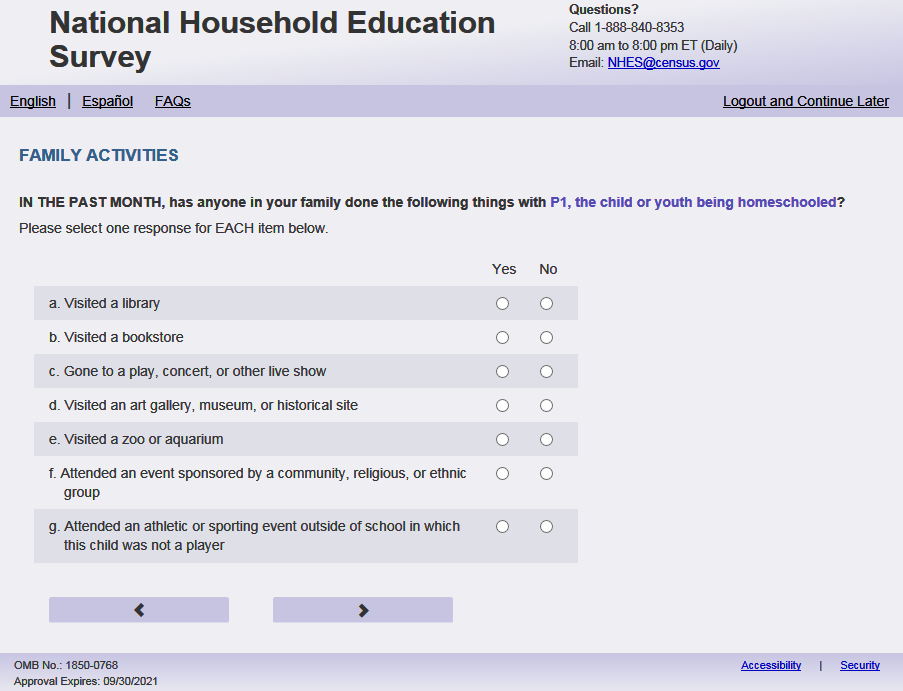The height and width of the screenshot is (691, 903).
Task: Switch survey language to Español
Action: point(107,101)
